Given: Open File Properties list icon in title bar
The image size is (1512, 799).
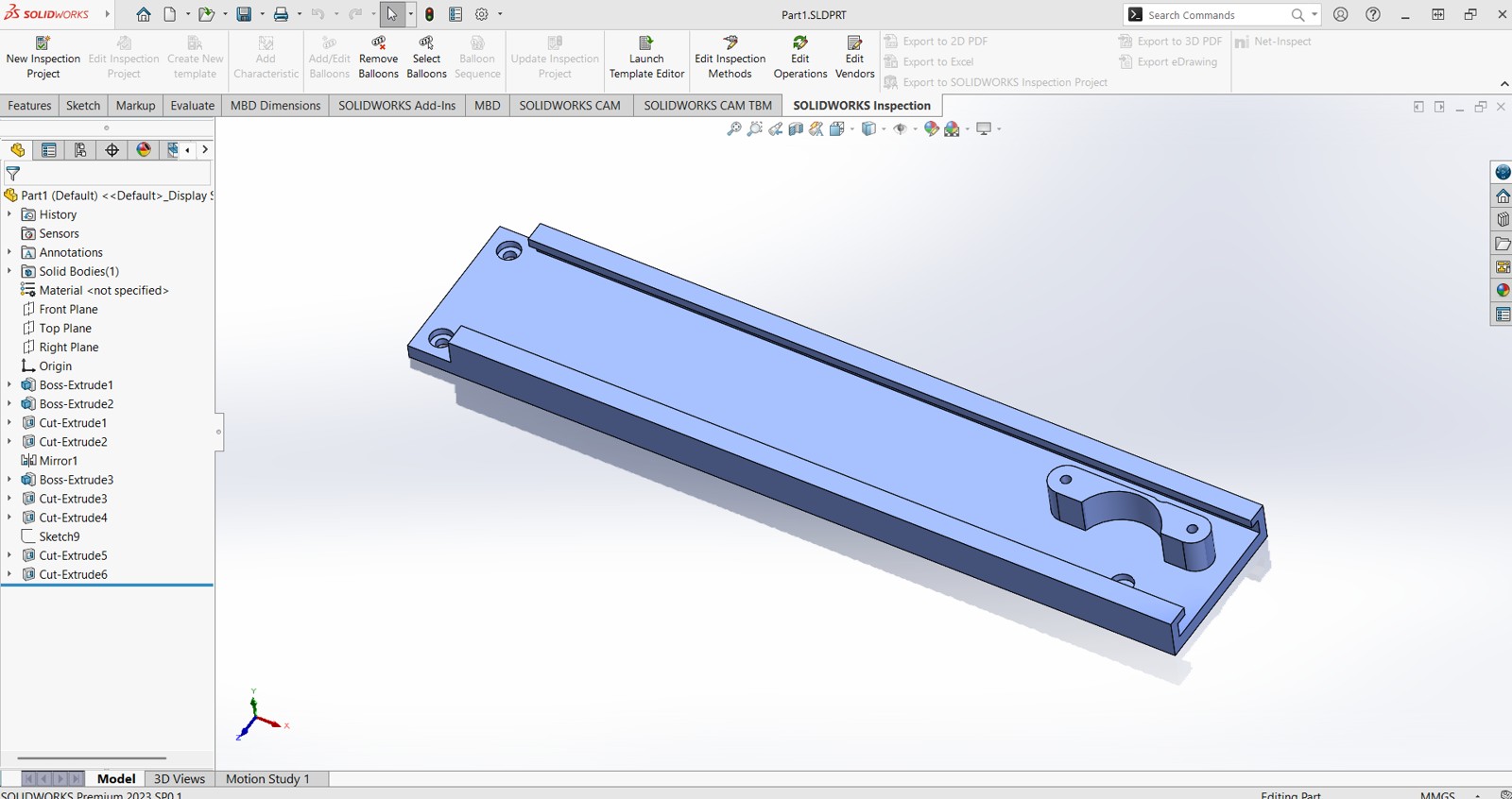Looking at the screenshot, I should (455, 14).
